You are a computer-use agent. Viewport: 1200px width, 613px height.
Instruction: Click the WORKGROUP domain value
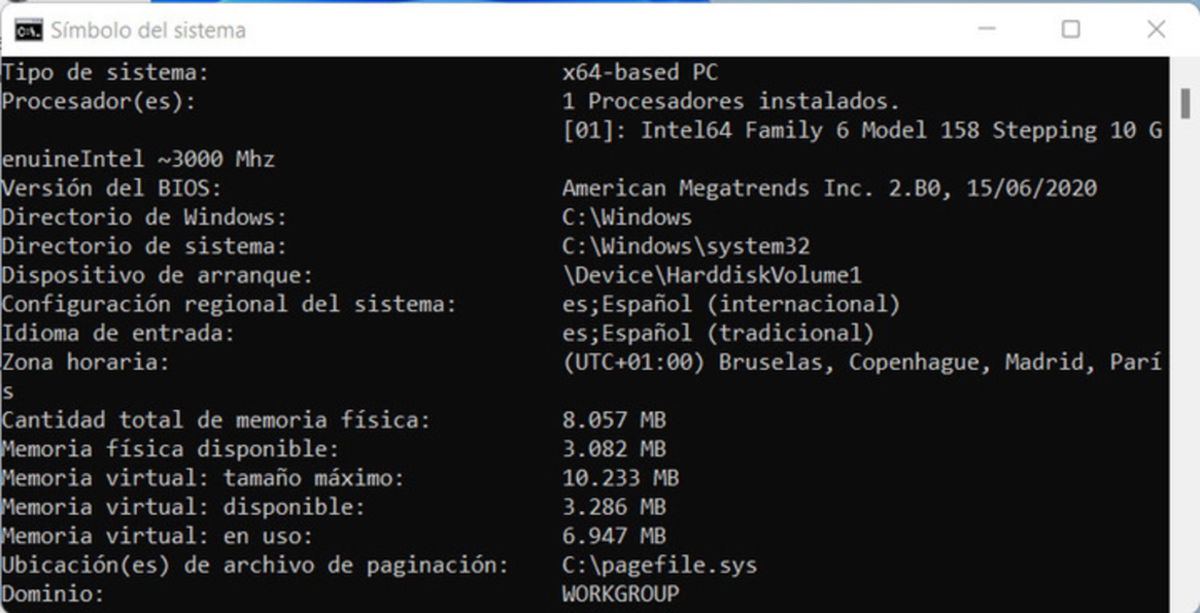[618, 593]
